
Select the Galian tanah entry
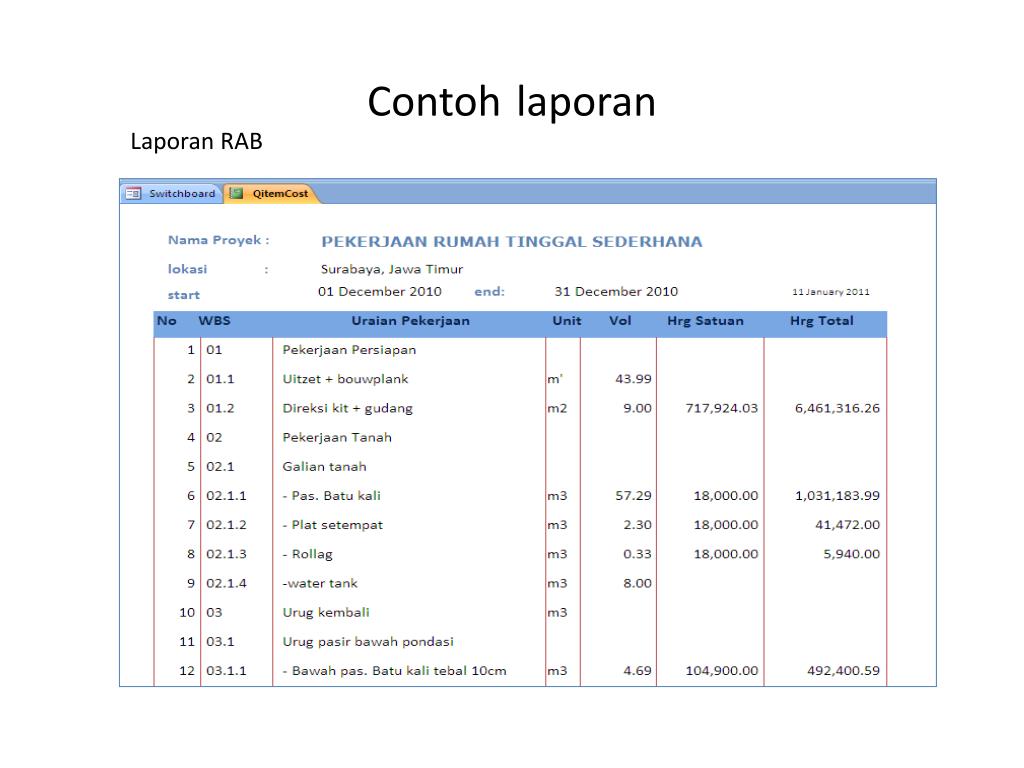coord(325,466)
